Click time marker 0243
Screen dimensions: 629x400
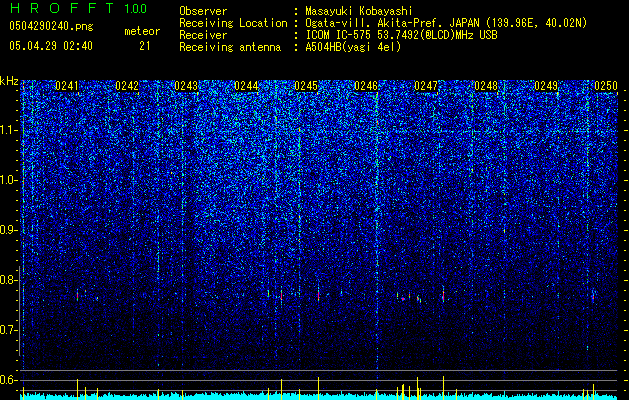click(x=187, y=86)
